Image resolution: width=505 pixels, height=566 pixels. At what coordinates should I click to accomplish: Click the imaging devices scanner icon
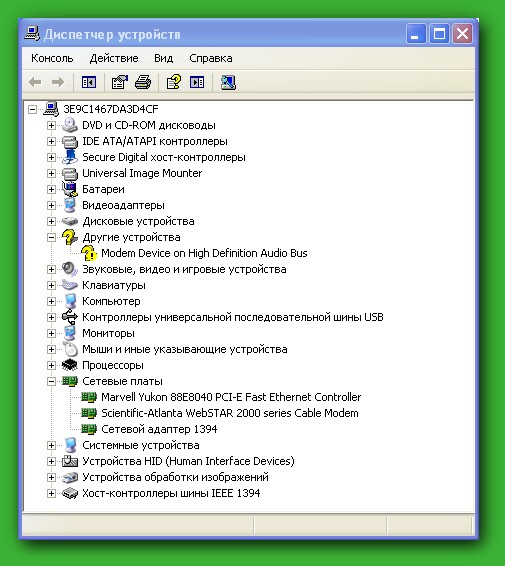click(70, 477)
